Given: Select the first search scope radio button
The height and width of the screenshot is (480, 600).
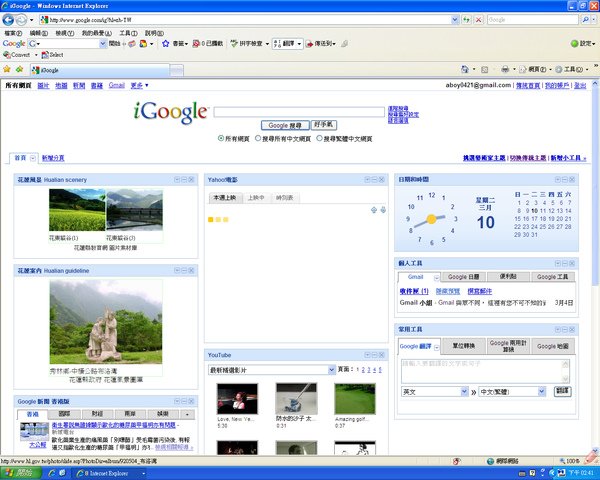Looking at the screenshot, I should tap(221, 138).
